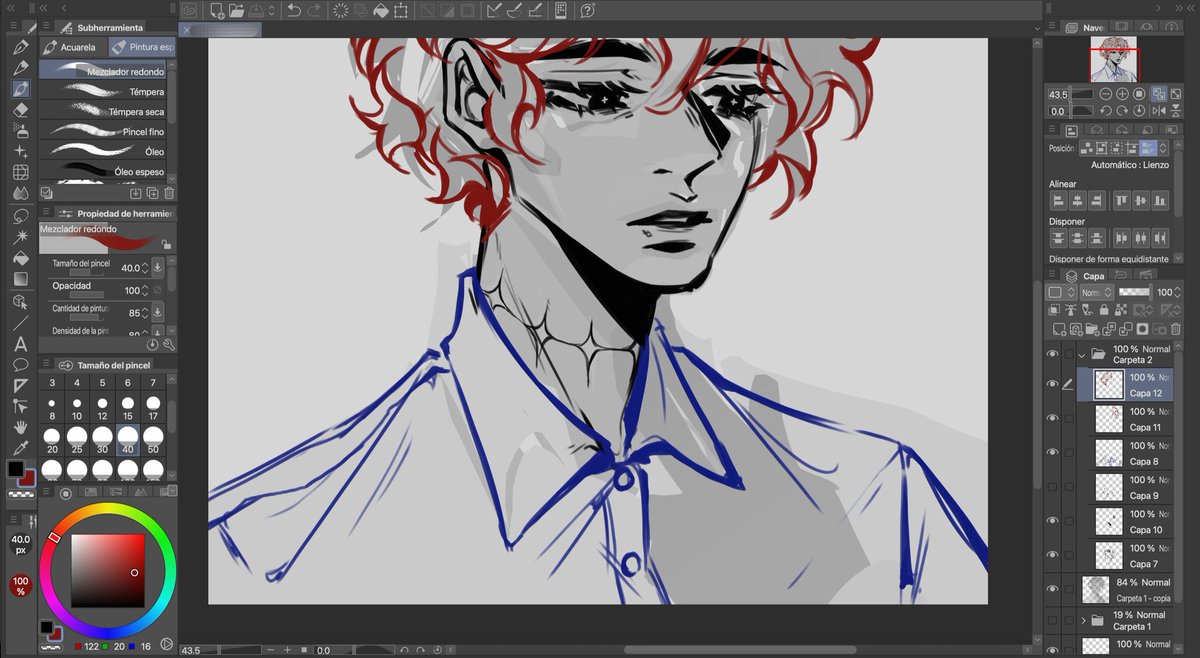
Task: Create new canvas from command bar
Action: (x=217, y=11)
